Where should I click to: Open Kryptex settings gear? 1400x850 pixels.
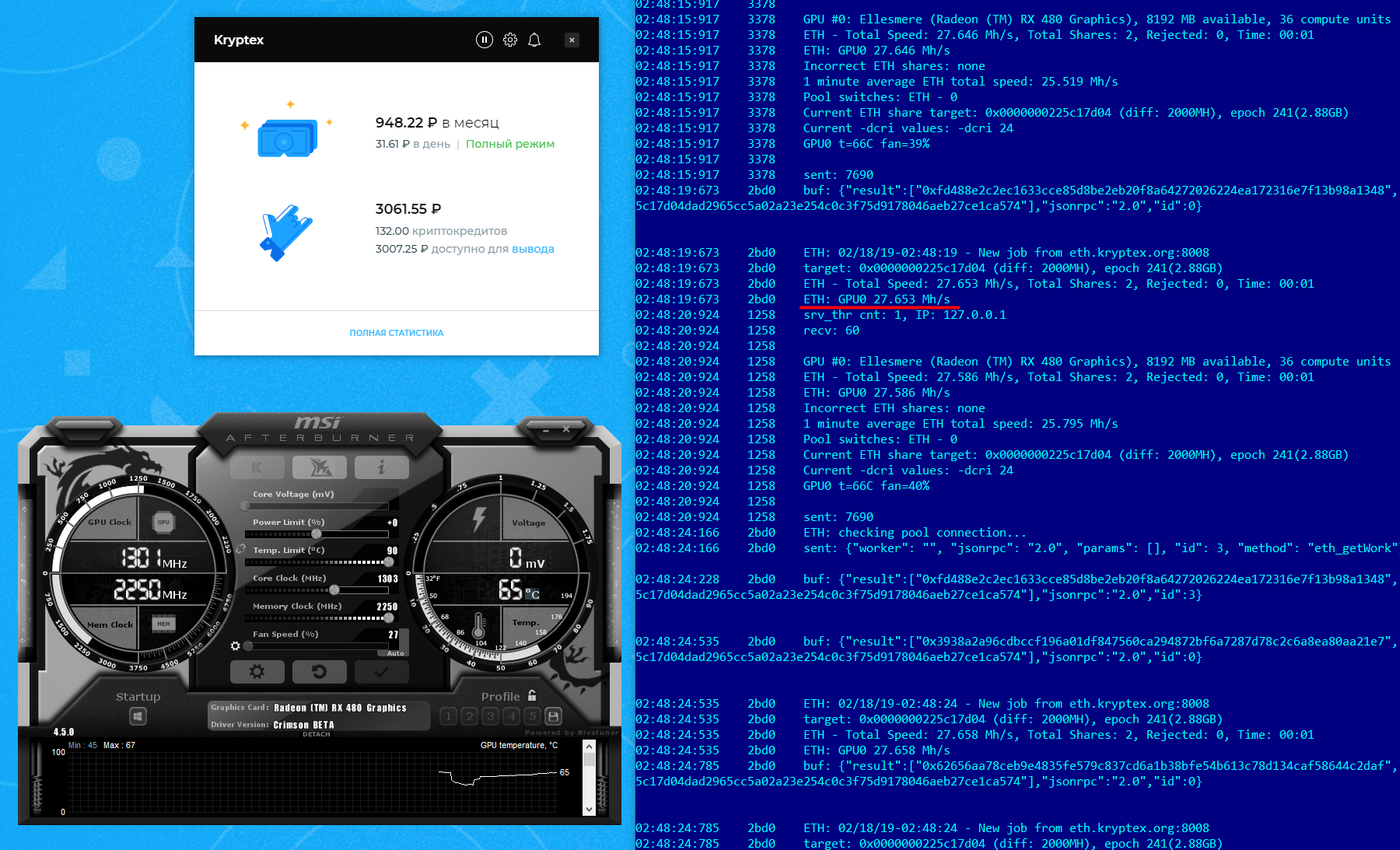coord(509,40)
